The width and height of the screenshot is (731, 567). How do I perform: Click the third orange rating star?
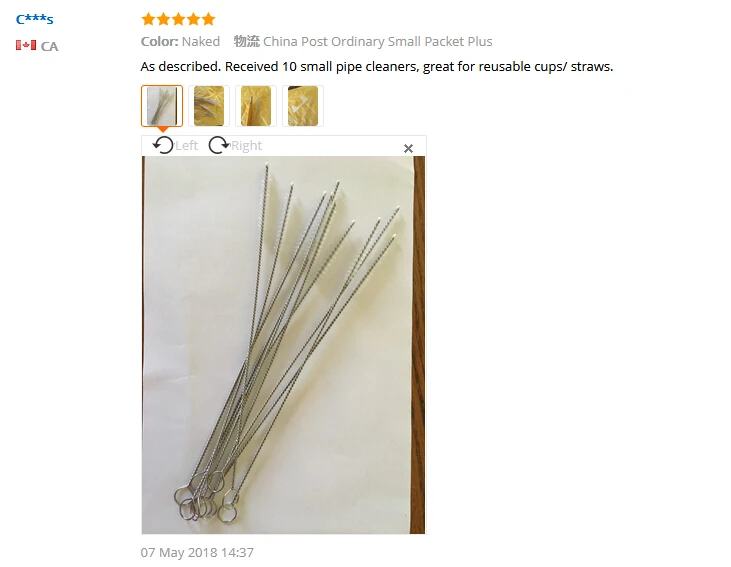point(178,19)
